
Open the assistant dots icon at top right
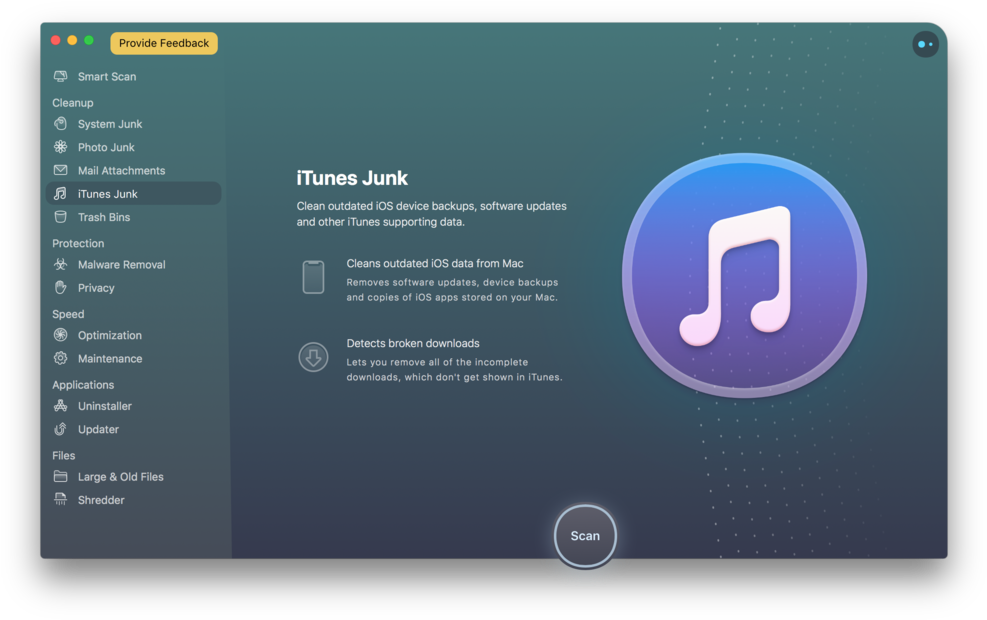point(925,44)
